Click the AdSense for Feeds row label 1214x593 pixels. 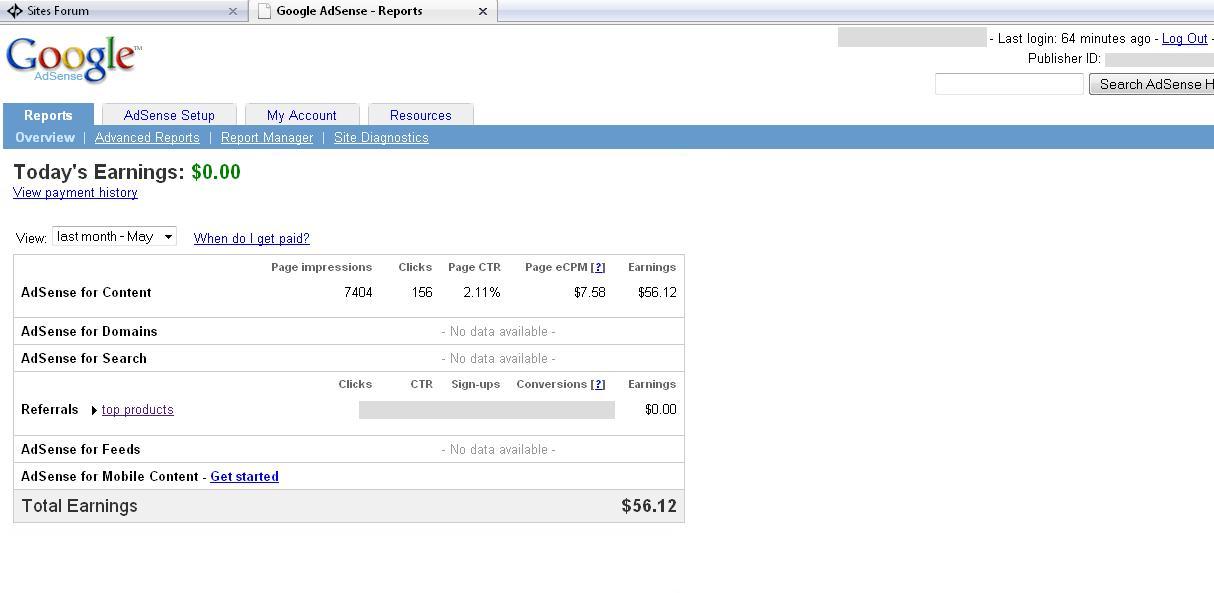81,450
